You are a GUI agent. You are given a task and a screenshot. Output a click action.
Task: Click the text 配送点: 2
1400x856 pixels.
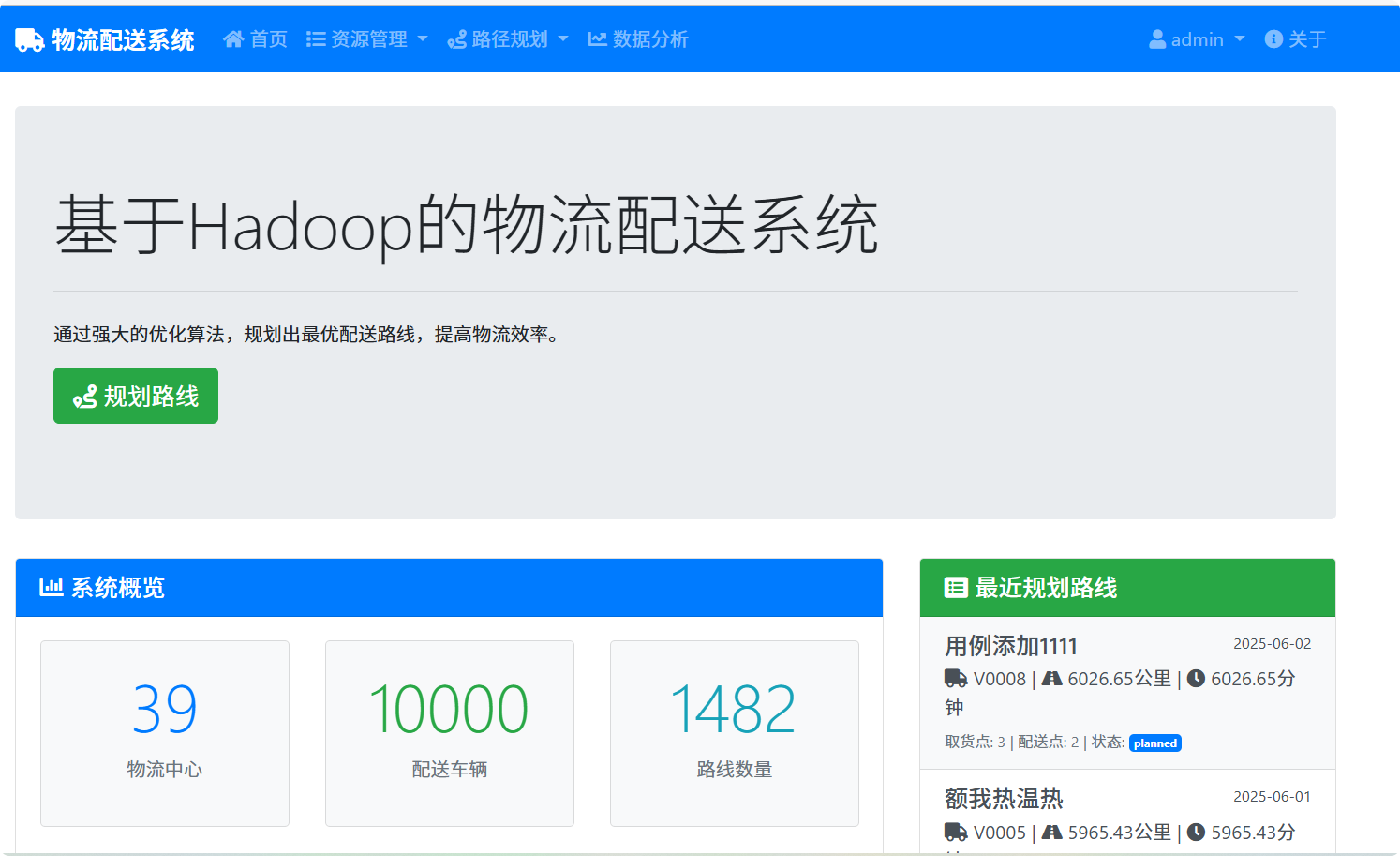[x=1048, y=742]
